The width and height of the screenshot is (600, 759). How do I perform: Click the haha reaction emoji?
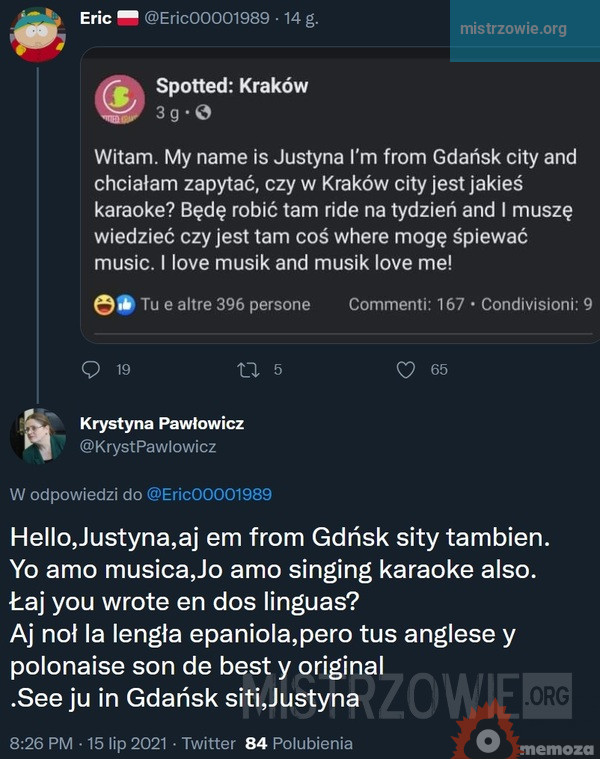pyautogui.click(x=102, y=304)
